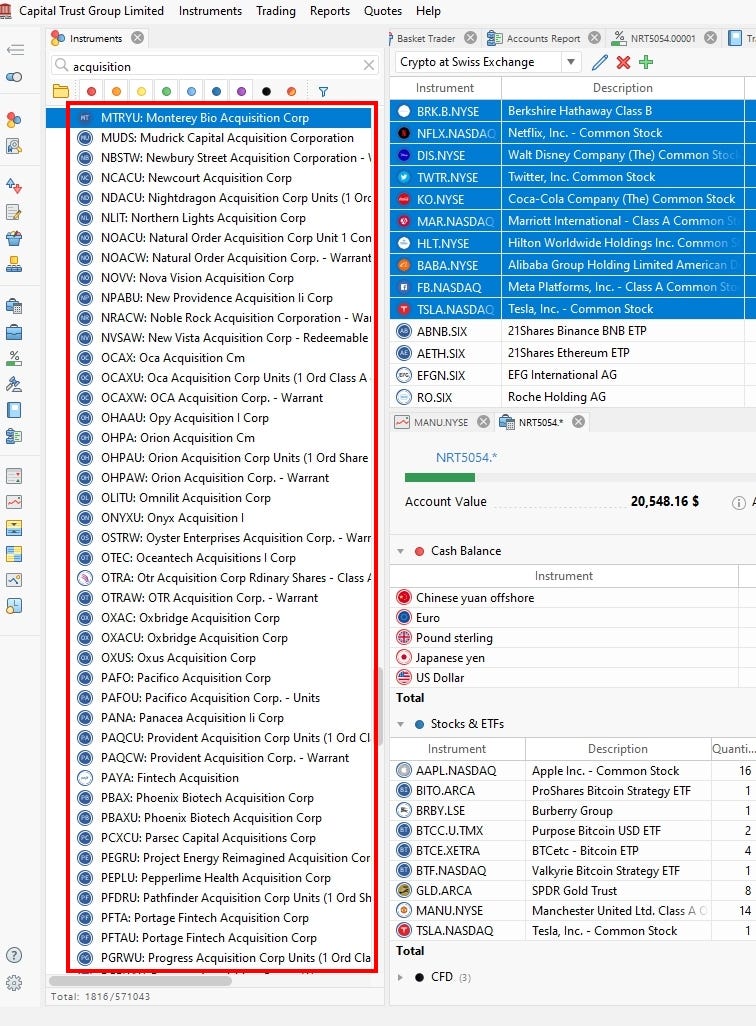Open the blue notebook sidebar icon
Screen dimensions: 756x1026
(14, 410)
